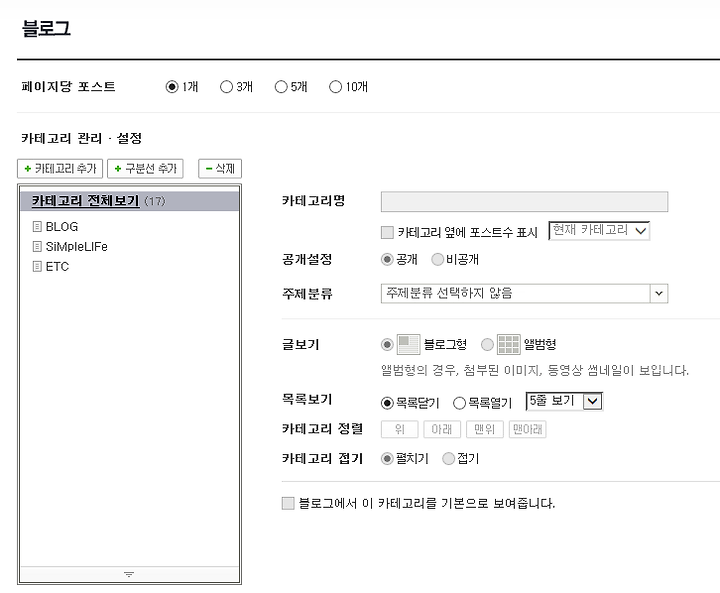Select 5개 posts per page
The width and height of the screenshot is (720, 593).
click(281, 87)
